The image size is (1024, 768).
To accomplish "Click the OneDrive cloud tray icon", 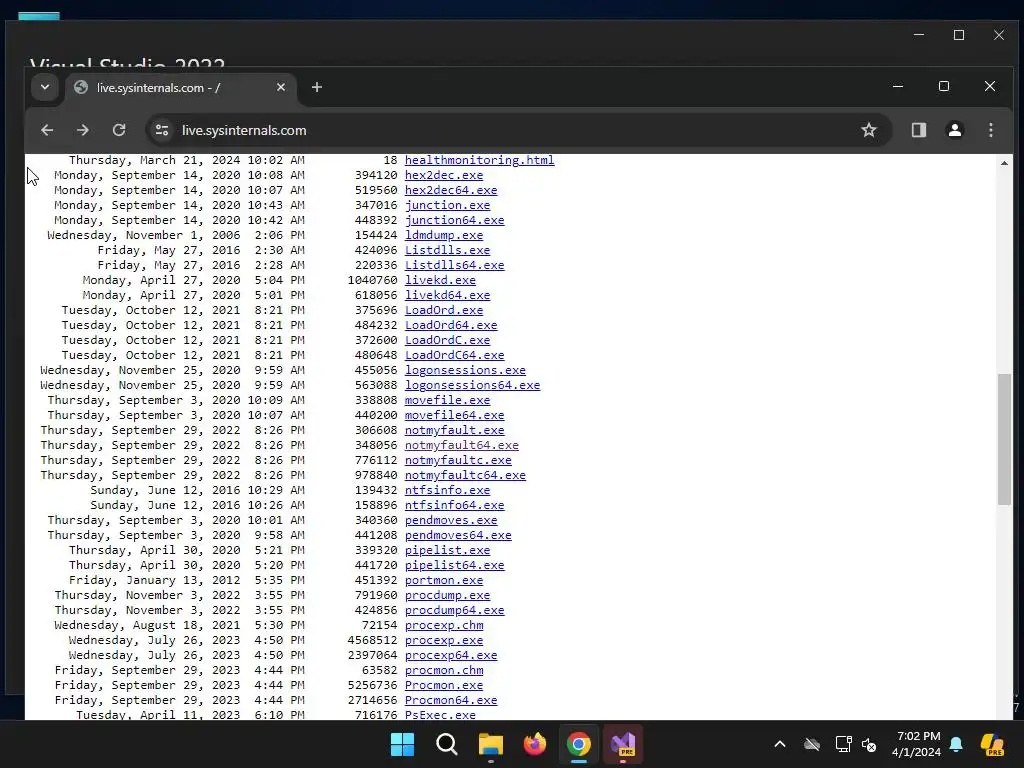I will pyautogui.click(x=812, y=744).
